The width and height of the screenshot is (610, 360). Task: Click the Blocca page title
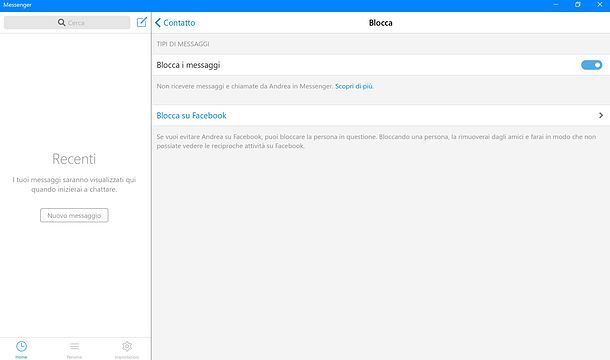[380, 23]
